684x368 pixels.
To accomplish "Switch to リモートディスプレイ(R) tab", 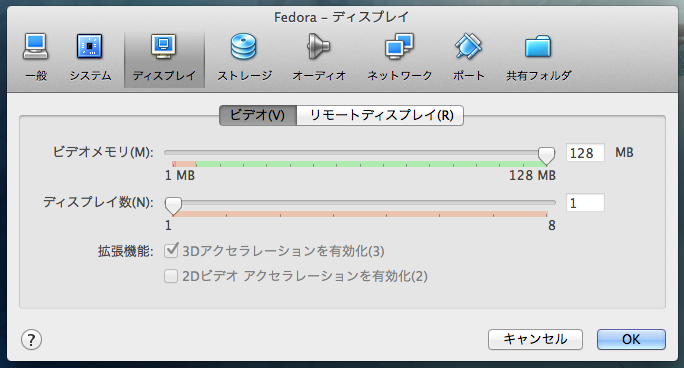I will 380,116.
